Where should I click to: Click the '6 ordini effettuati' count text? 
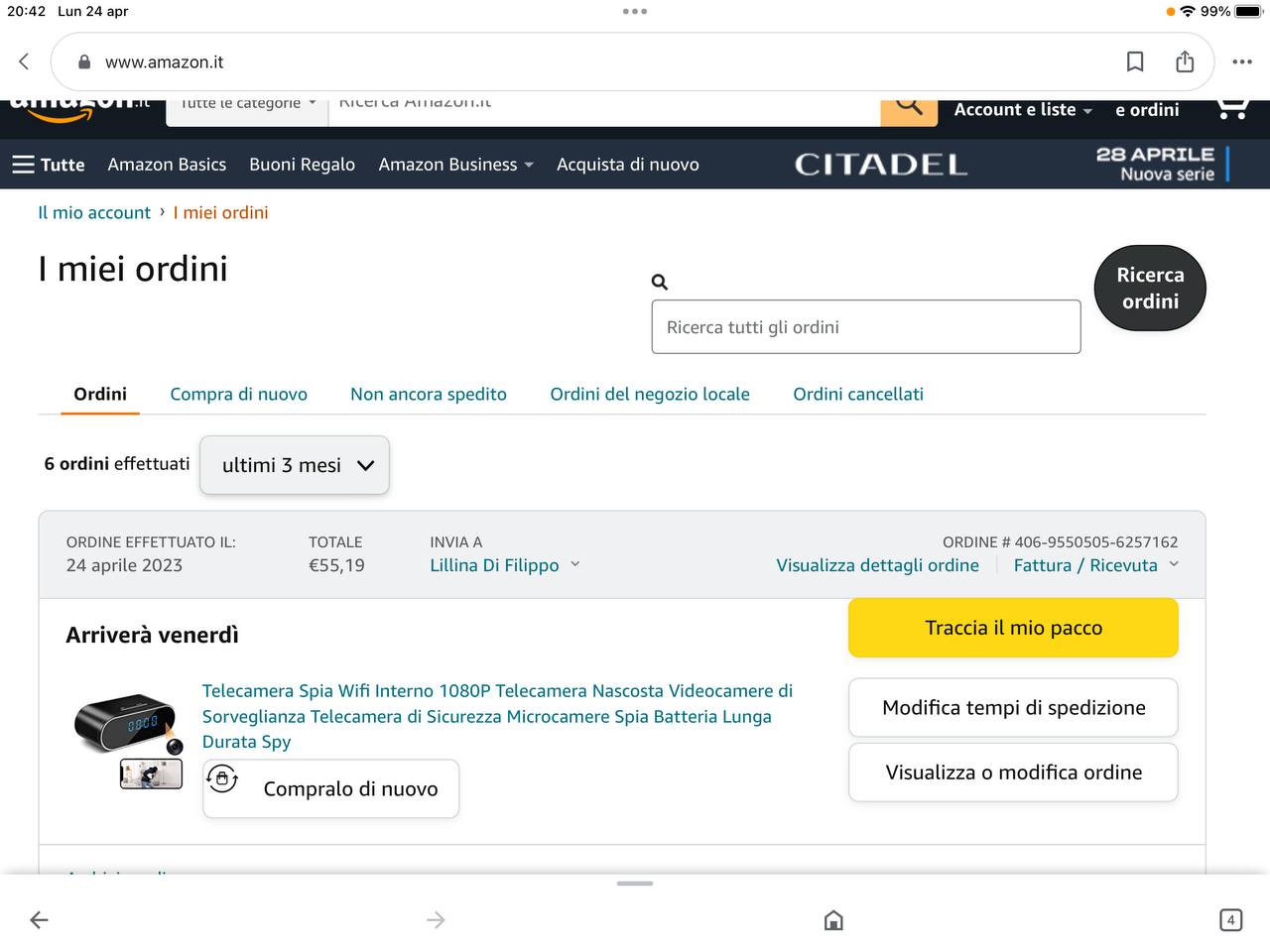pos(117,464)
